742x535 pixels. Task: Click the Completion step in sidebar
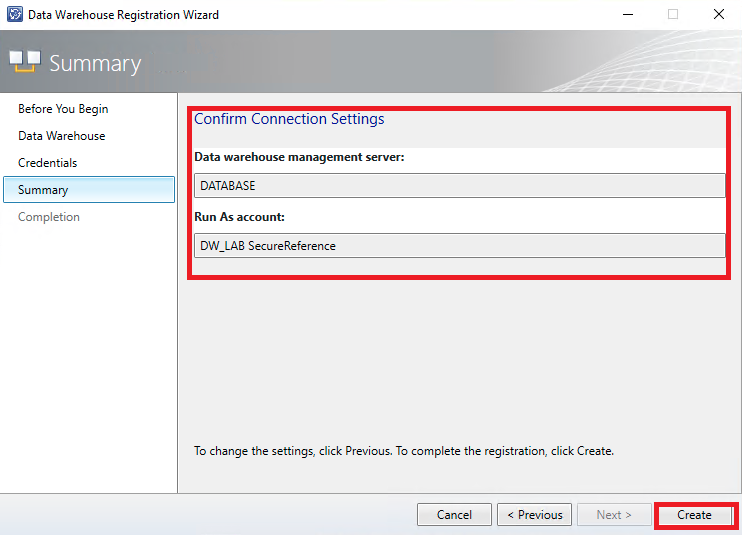pos(49,217)
